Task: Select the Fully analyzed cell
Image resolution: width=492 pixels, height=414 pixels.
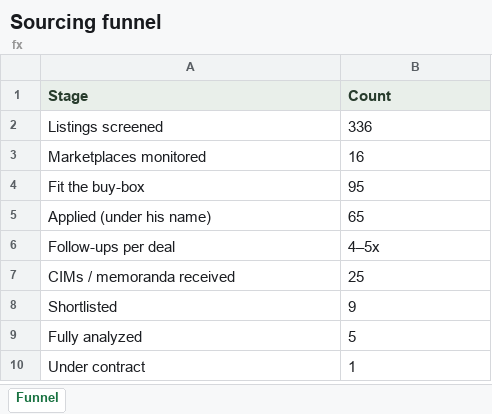Action: pyautogui.click(x=190, y=336)
